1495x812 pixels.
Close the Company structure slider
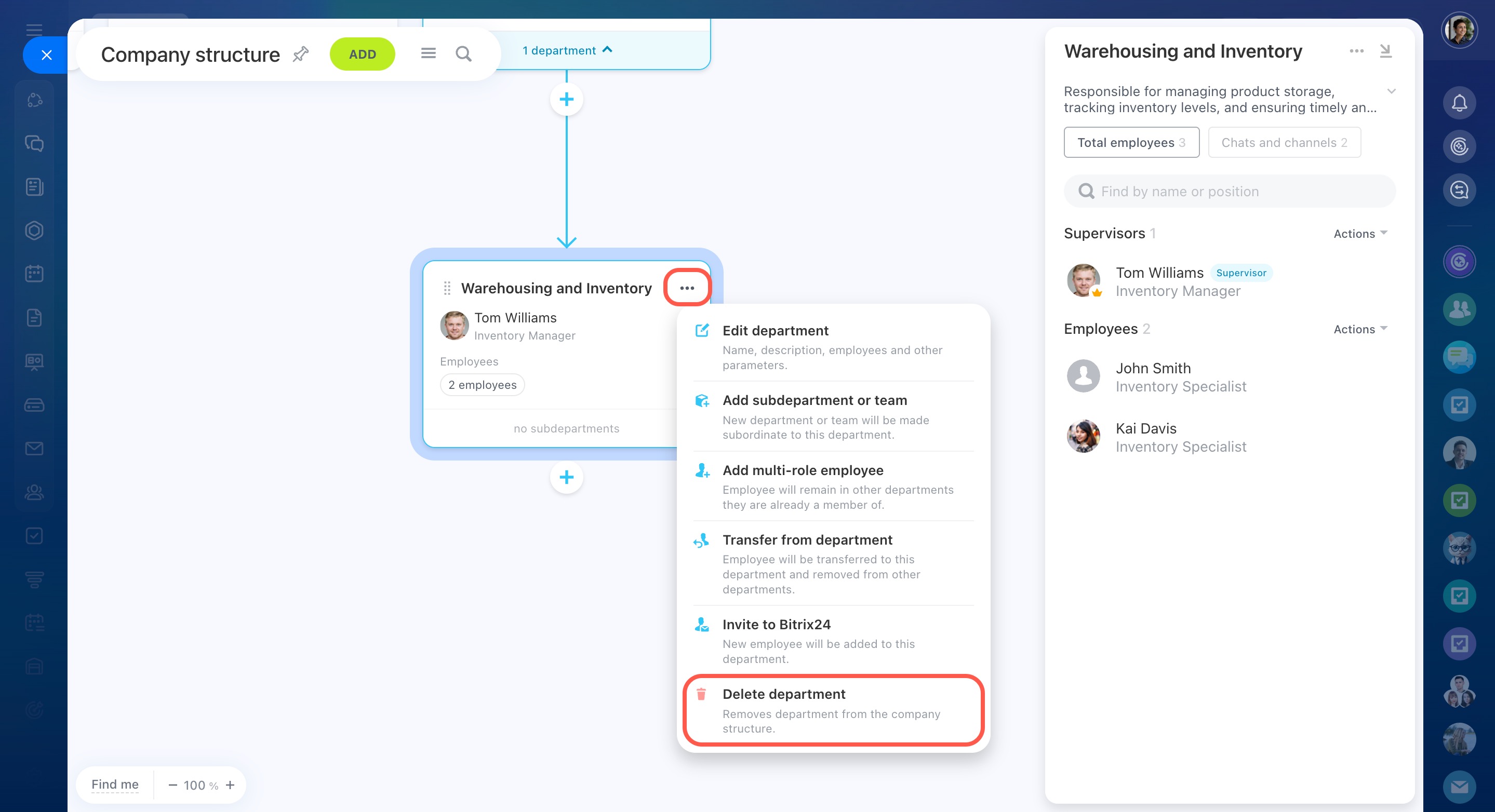[46, 55]
